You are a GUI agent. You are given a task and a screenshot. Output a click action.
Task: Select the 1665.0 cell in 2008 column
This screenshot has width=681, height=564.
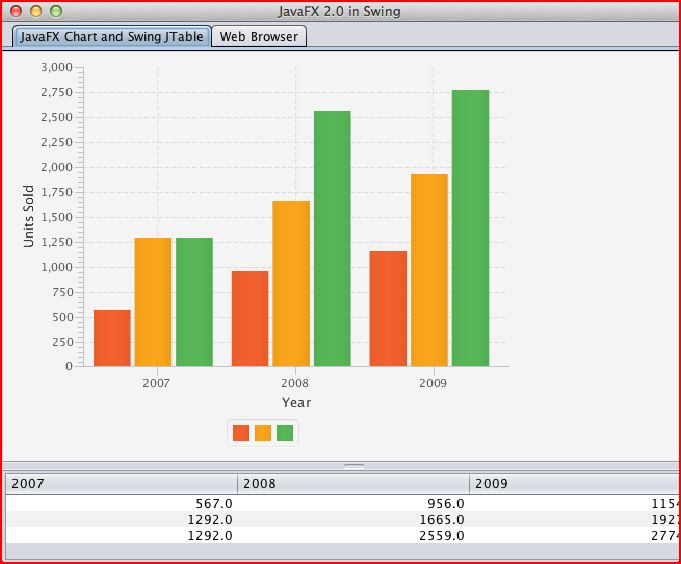(x=353, y=519)
